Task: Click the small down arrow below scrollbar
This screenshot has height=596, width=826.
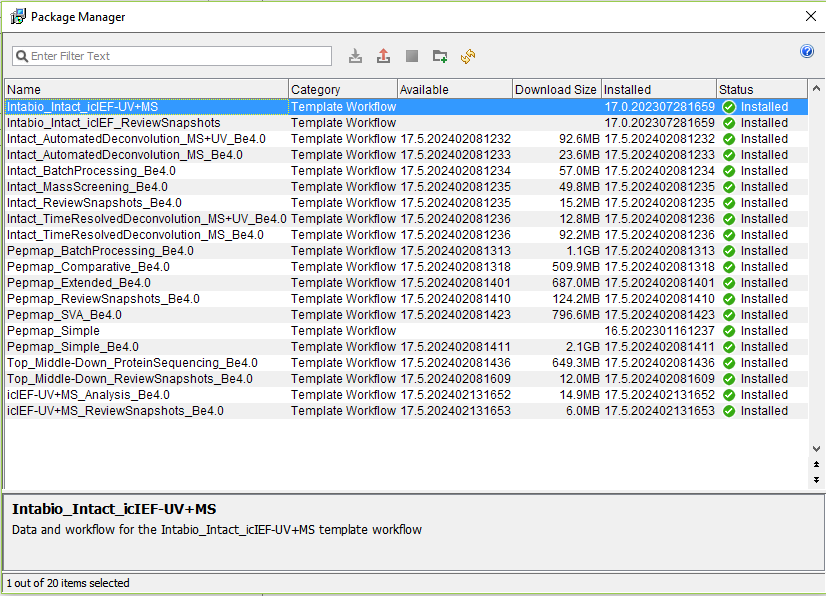Action: pyautogui.click(x=816, y=480)
